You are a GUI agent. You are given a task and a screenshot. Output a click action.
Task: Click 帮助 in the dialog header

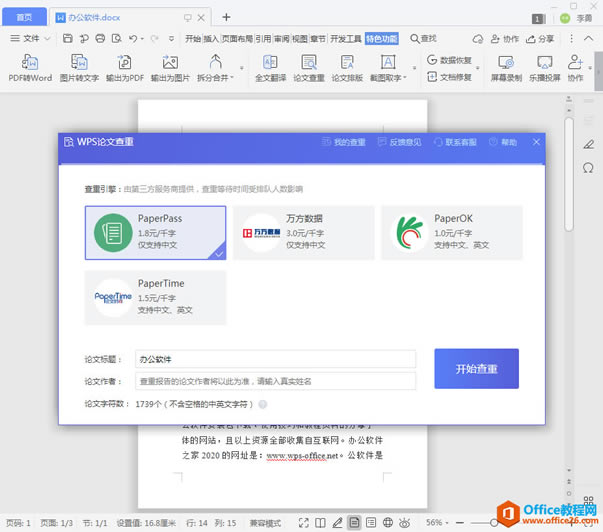pos(503,142)
